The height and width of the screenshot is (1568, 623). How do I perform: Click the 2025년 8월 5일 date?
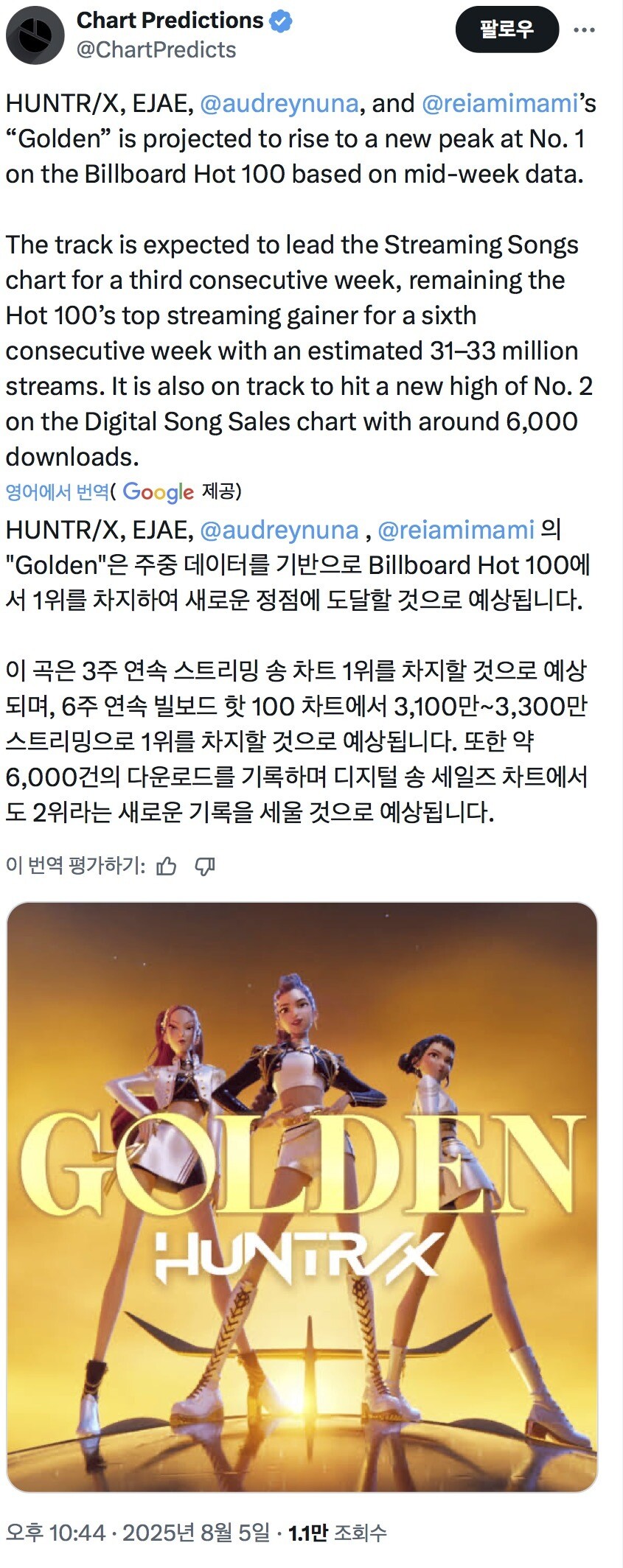(x=196, y=1533)
